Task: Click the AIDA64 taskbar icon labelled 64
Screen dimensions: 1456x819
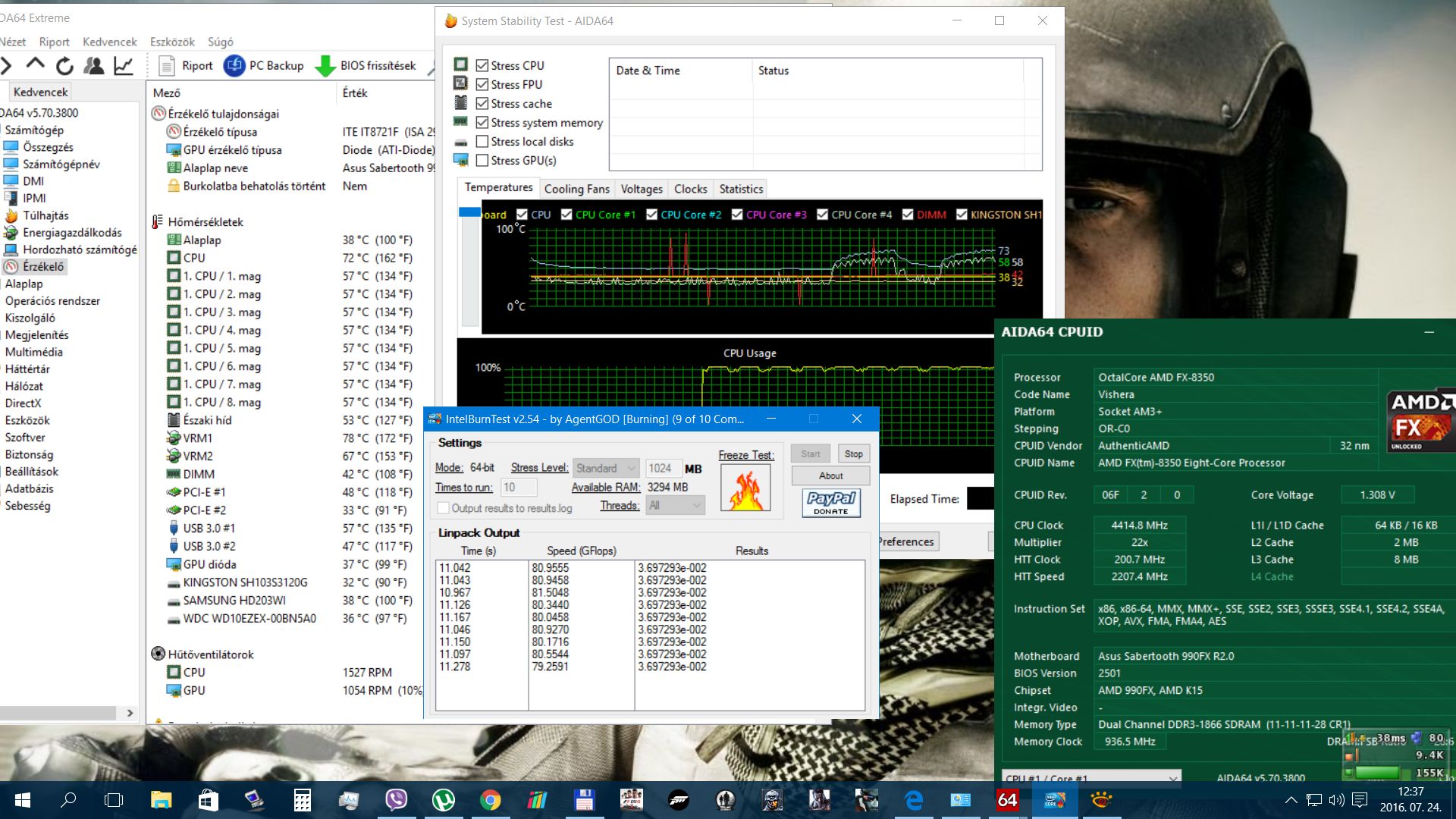Action: pyautogui.click(x=1007, y=800)
